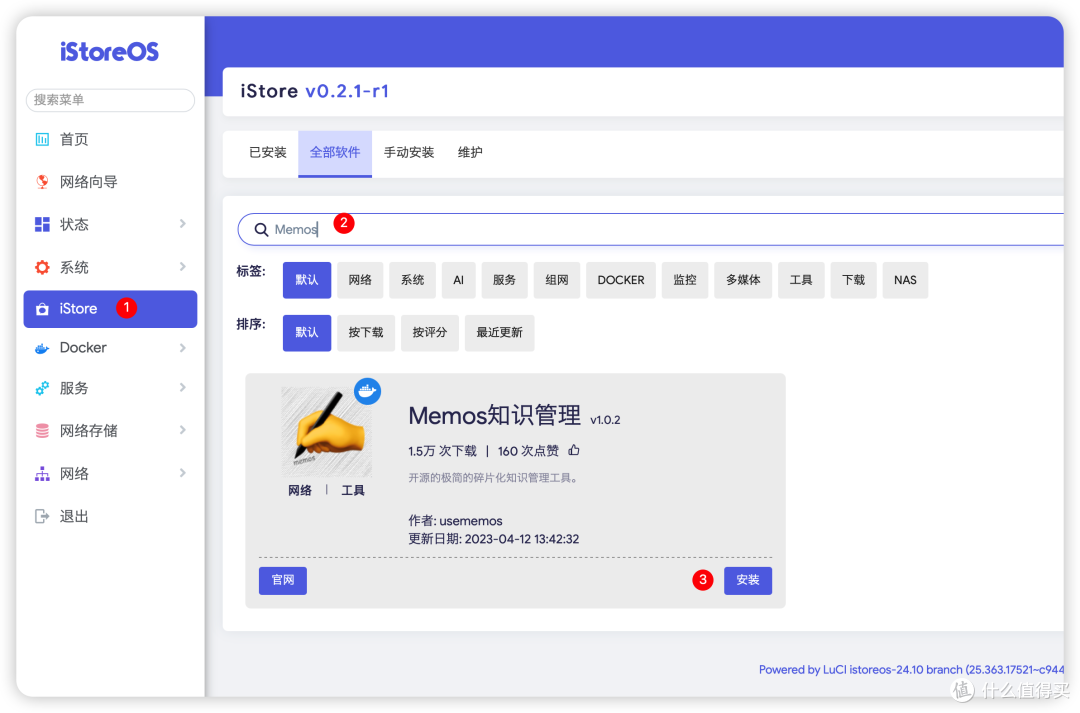Filter by the 服务 tag
Screen dimensions: 1080x713
pos(504,280)
